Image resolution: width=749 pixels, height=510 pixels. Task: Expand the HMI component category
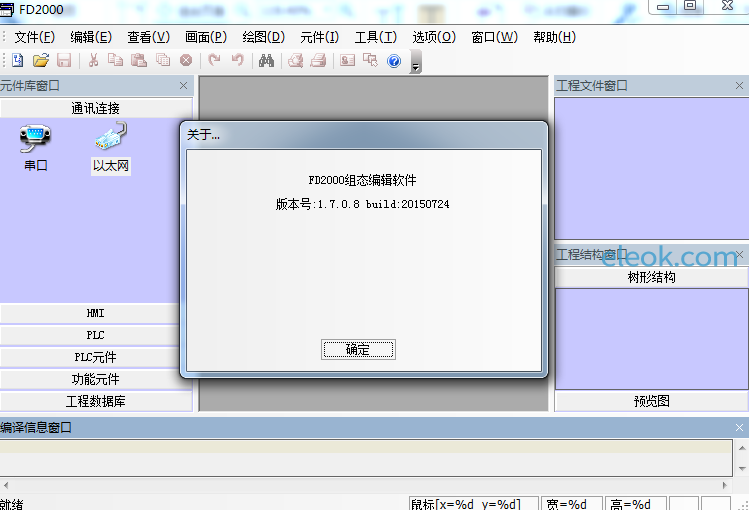(x=96, y=313)
